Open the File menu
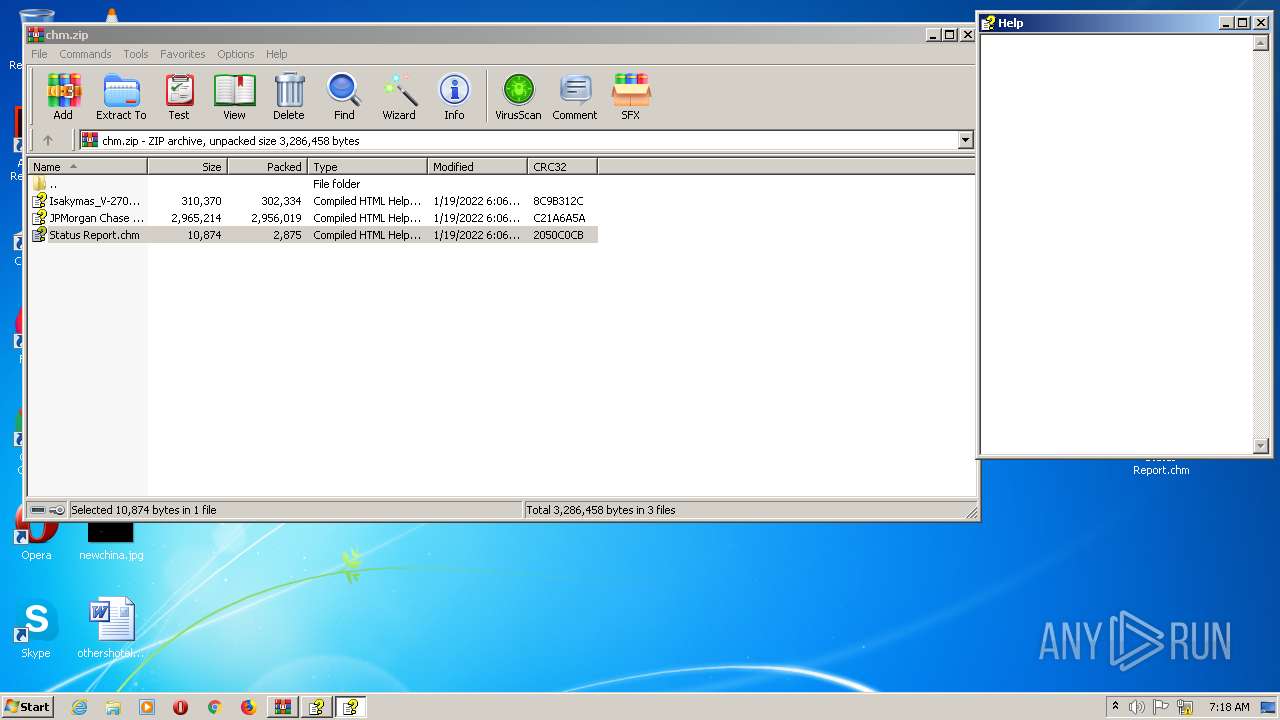The image size is (1280, 720). pos(39,54)
